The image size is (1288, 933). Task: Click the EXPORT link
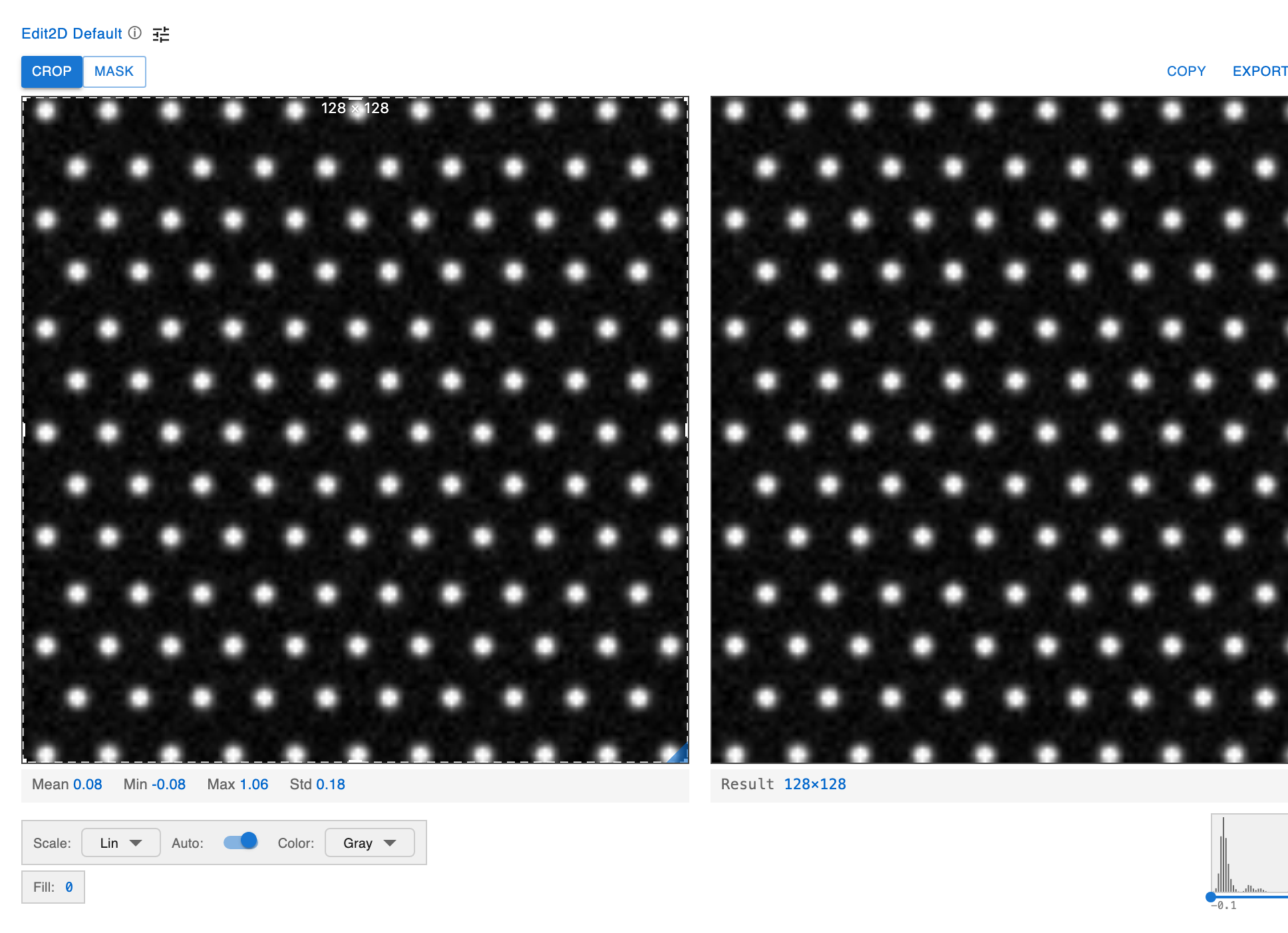[1261, 71]
